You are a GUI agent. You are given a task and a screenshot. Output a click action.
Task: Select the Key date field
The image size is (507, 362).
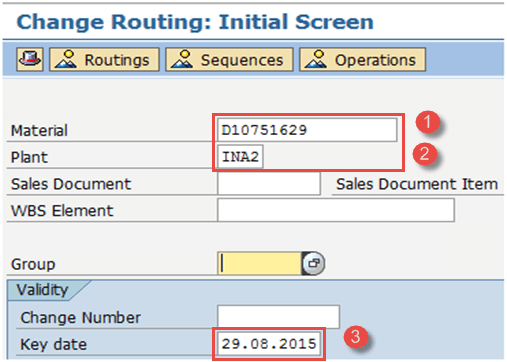pos(269,343)
